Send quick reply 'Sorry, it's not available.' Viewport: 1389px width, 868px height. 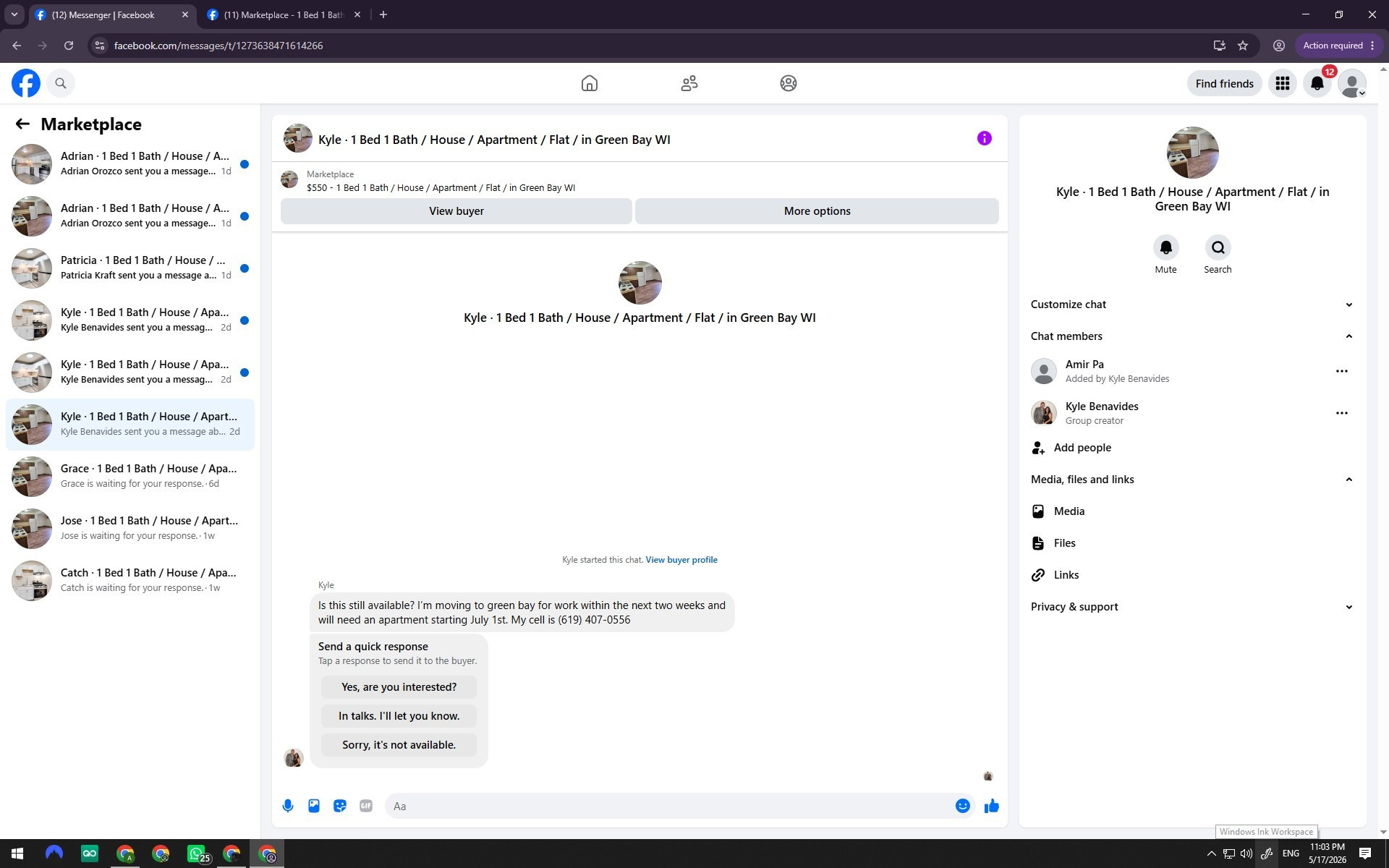tap(399, 745)
